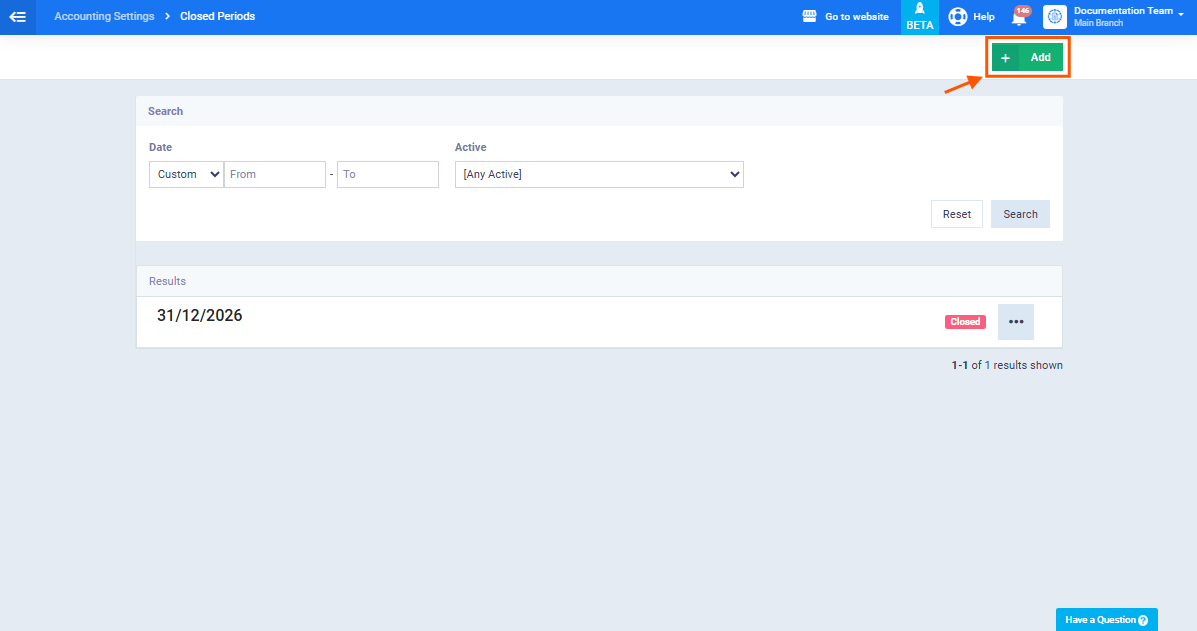The height and width of the screenshot is (631, 1197).
Task: Open Accounting Settings breadcrumb
Action: 104,16
